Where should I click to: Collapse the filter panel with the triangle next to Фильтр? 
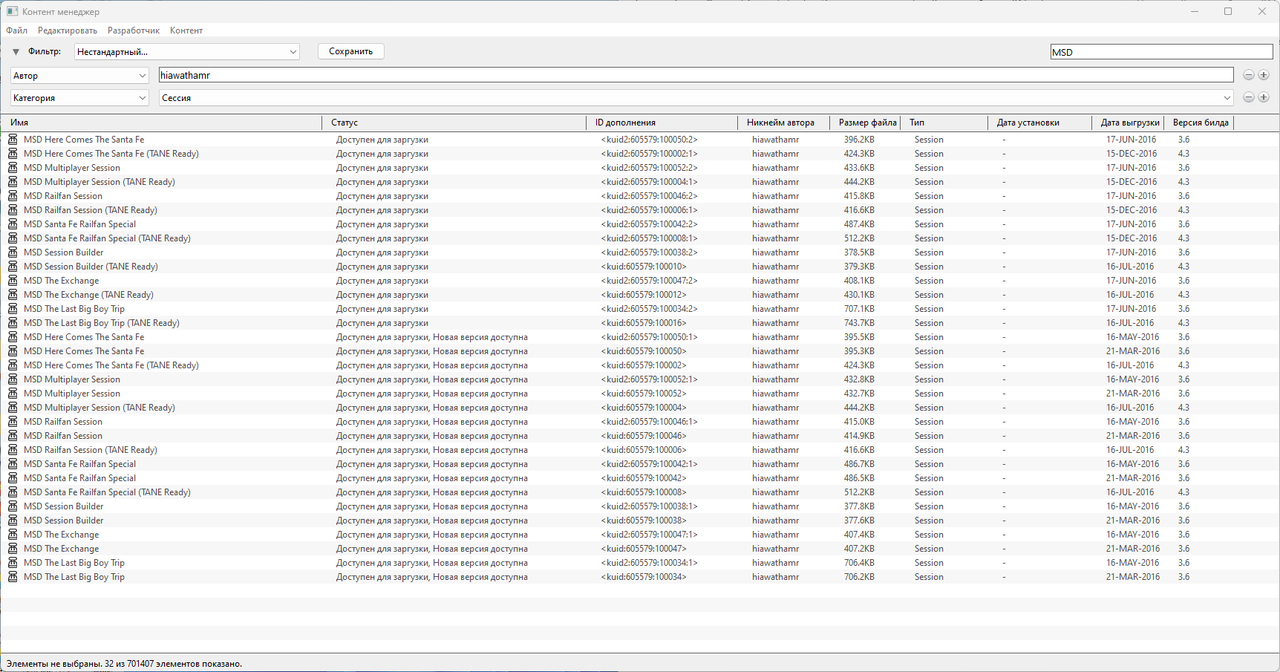point(16,51)
